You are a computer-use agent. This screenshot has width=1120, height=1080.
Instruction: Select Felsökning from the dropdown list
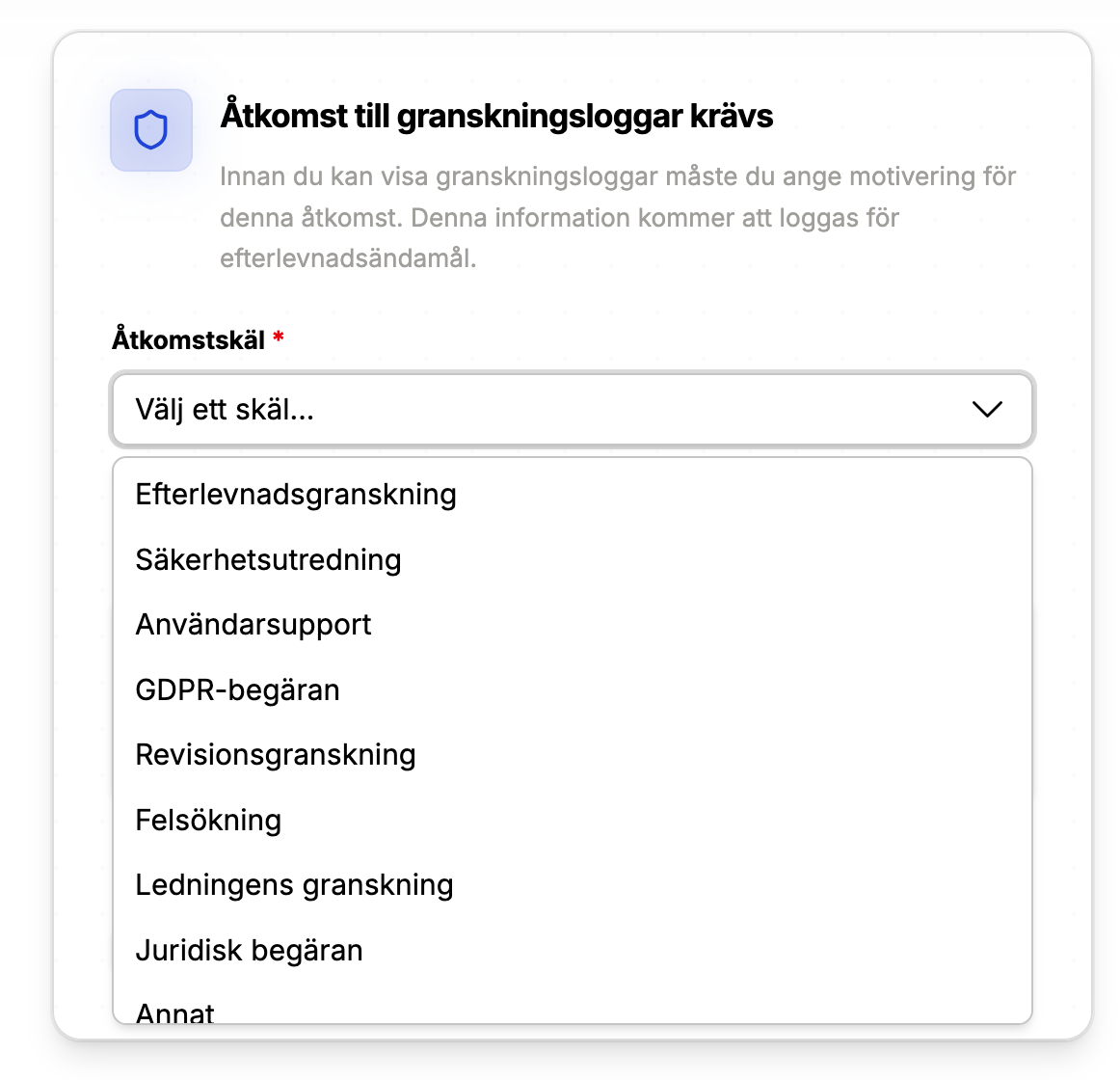point(208,821)
